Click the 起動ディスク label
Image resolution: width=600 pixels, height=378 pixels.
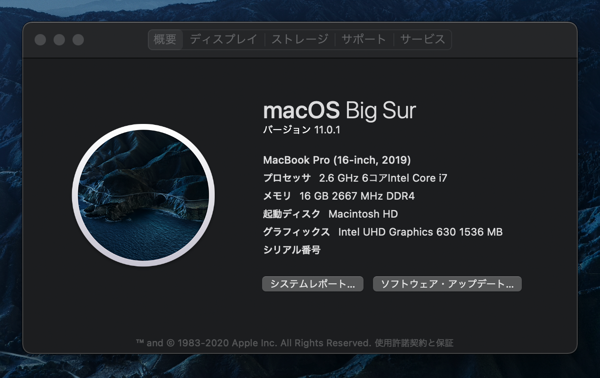(292, 214)
